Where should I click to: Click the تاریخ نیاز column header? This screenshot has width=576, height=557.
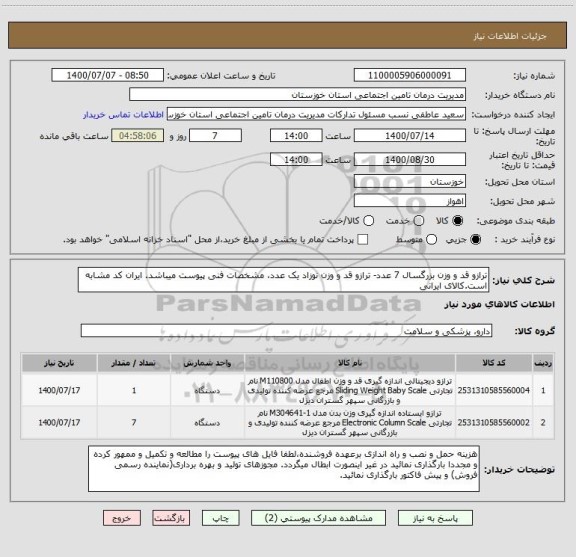(59, 363)
